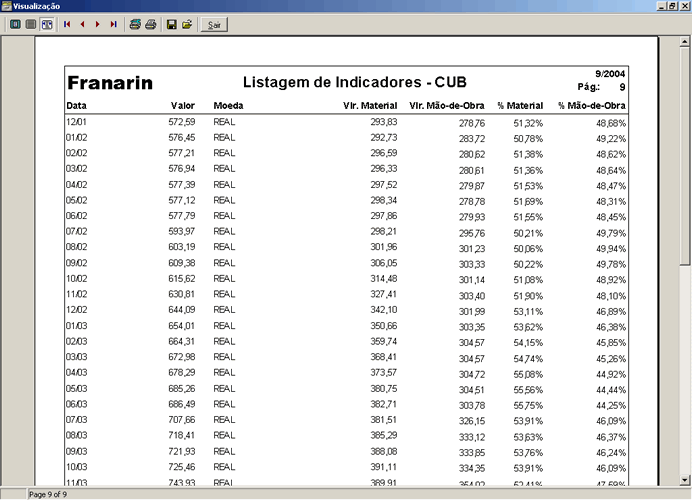Click the date cell 12/01
Viewport: 692px width, 500px height.
pos(76,122)
